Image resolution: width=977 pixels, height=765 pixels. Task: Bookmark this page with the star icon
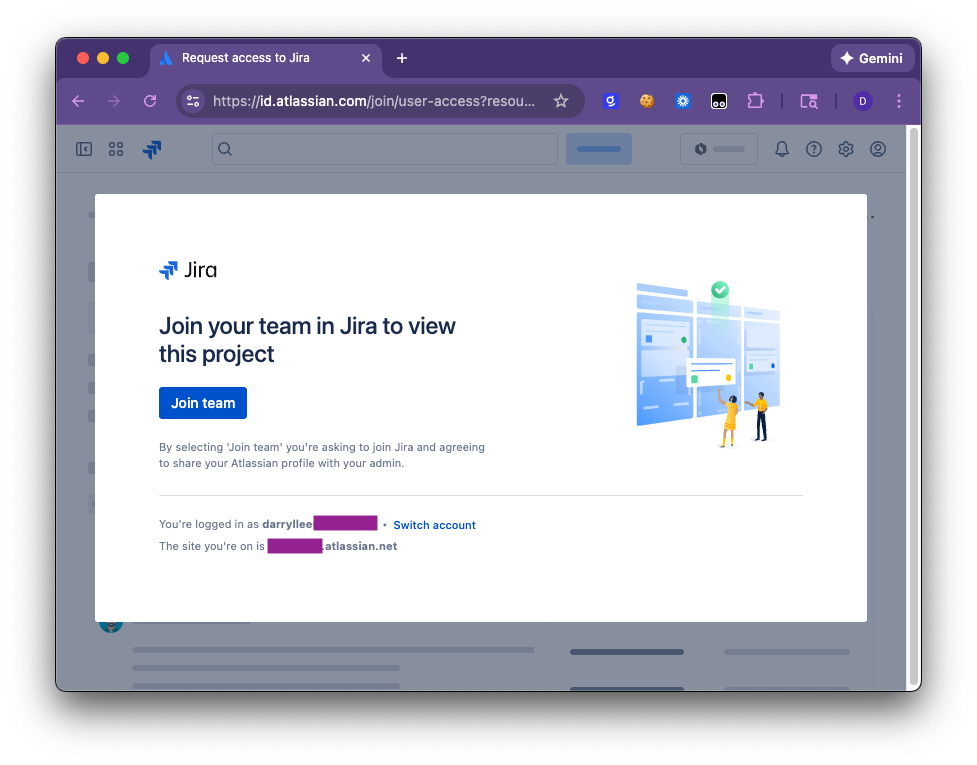click(561, 101)
